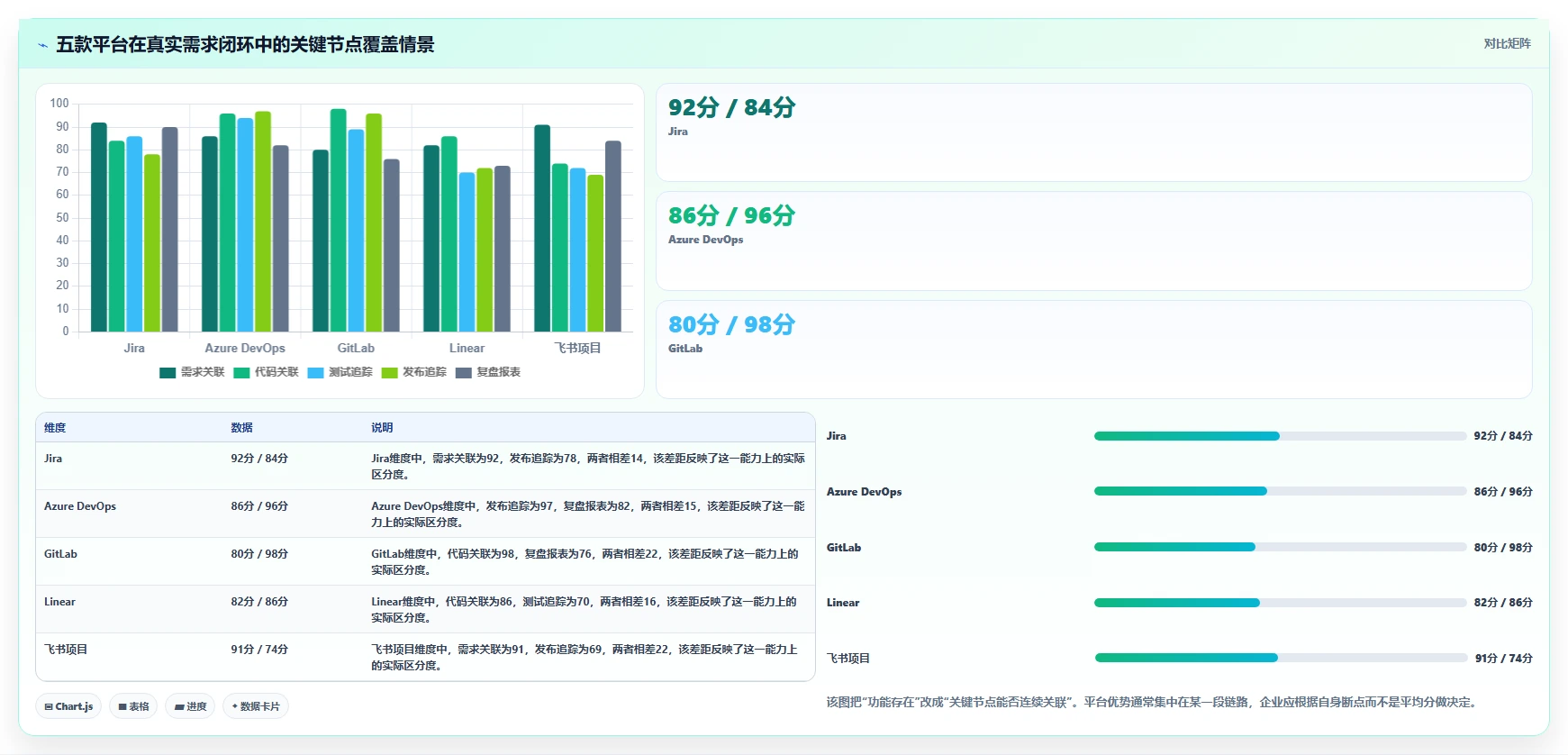Select the 82分 / 86分 cell in table
Image resolution: width=1568 pixels, height=755 pixels.
[x=259, y=602]
